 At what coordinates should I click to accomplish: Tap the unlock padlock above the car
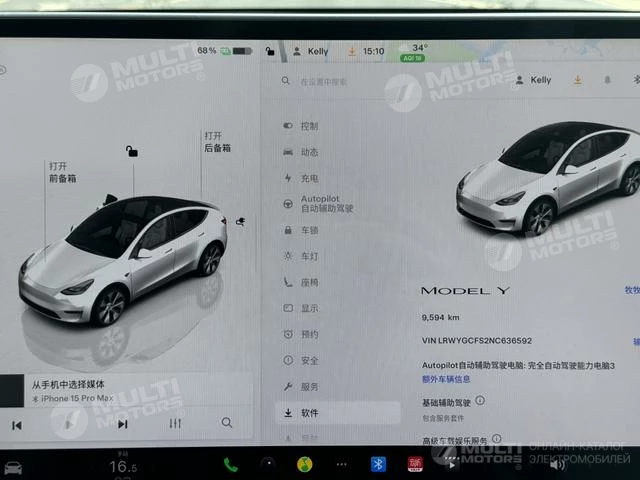tap(131, 151)
